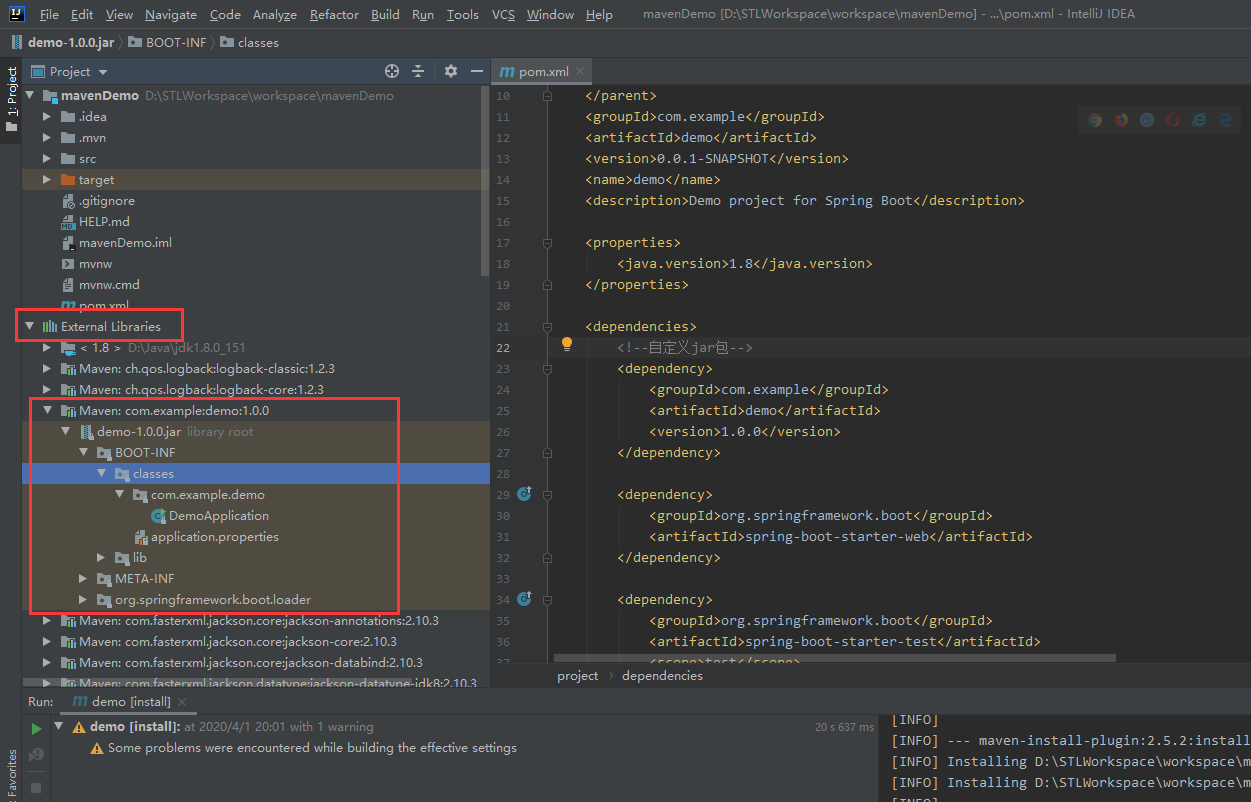Collapse all nodes in Project panel

tap(418, 71)
